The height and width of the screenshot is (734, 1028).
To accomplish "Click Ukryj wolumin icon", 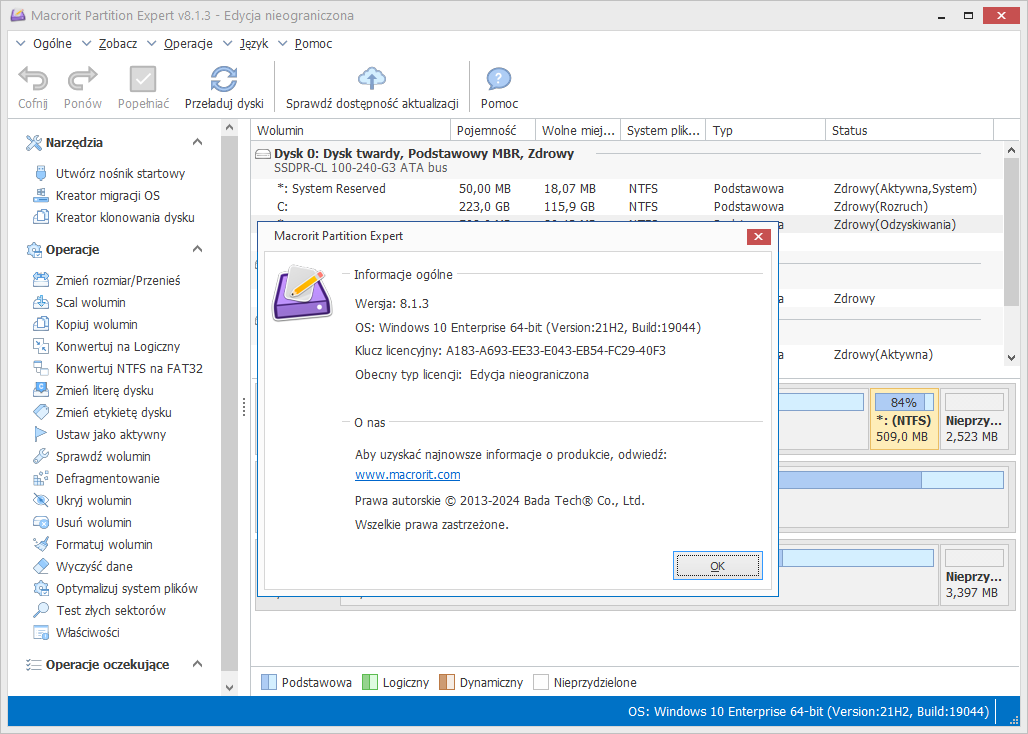I will tap(41, 500).
